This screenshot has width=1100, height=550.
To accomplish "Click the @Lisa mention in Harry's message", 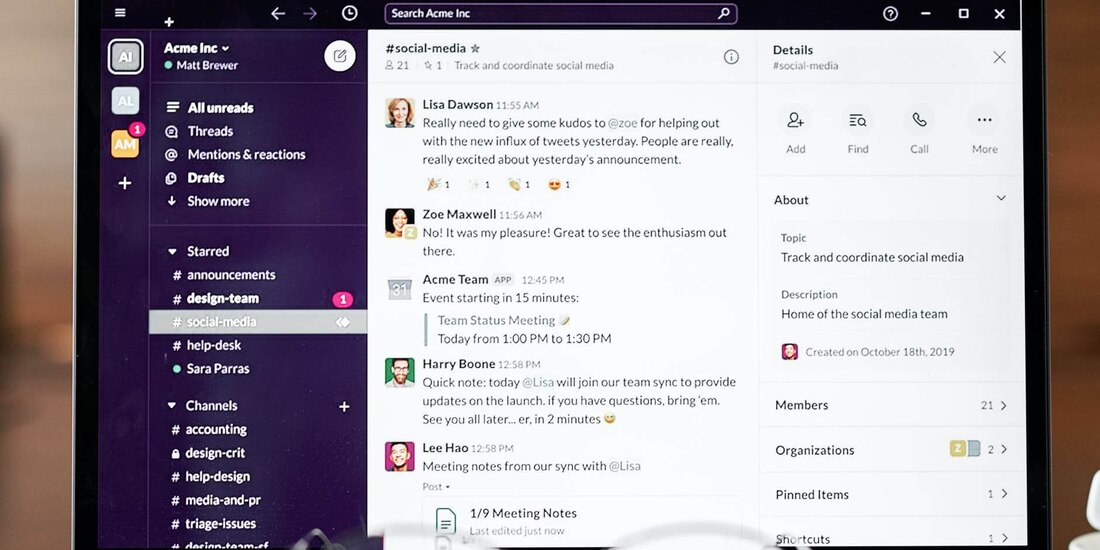I will tap(538, 382).
